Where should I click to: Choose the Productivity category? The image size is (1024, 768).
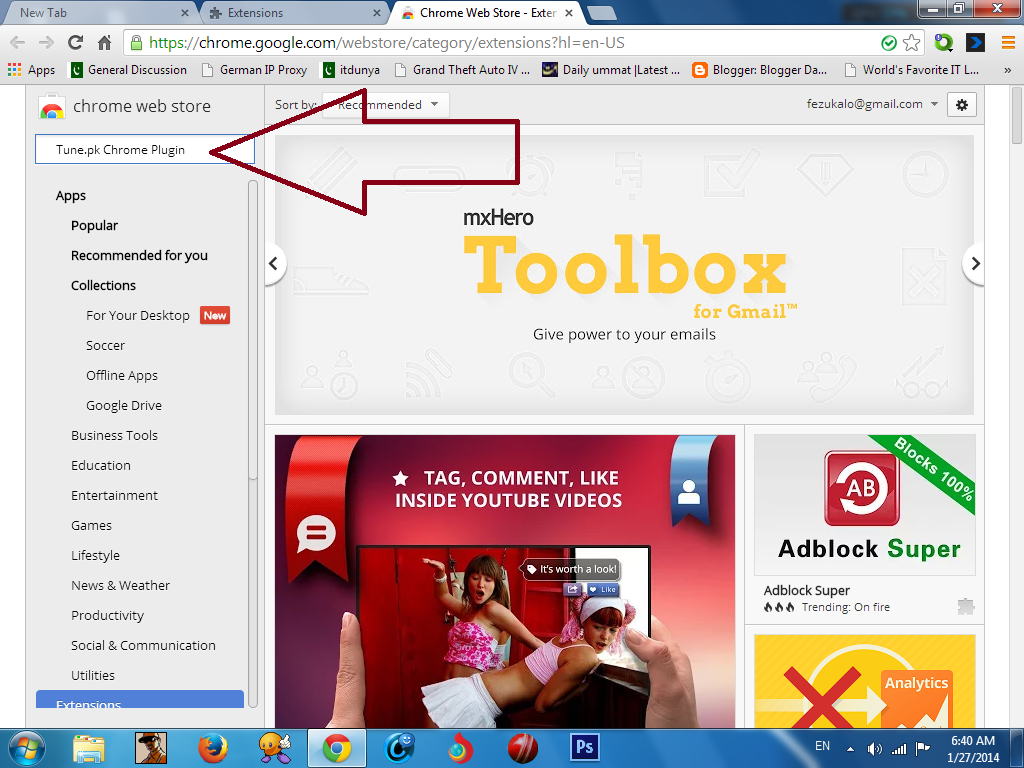107,616
